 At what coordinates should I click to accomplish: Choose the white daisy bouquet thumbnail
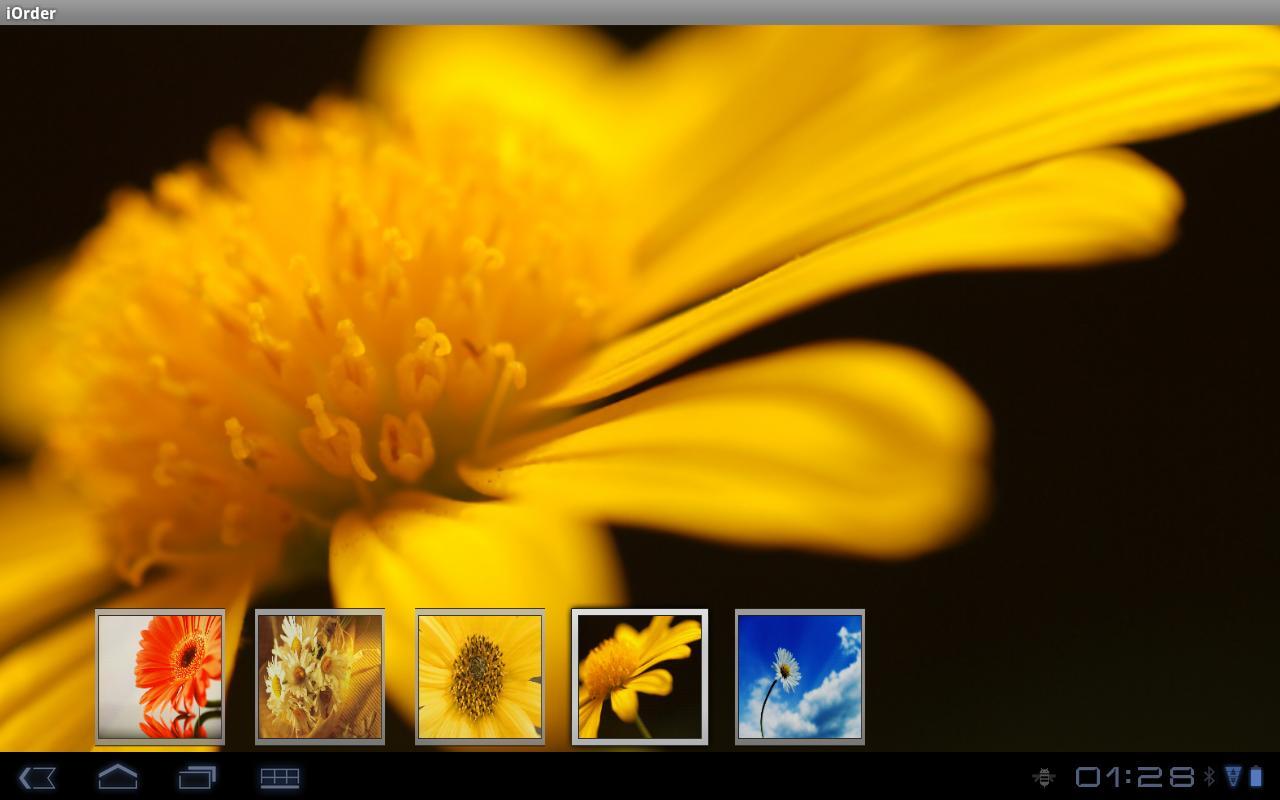320,677
